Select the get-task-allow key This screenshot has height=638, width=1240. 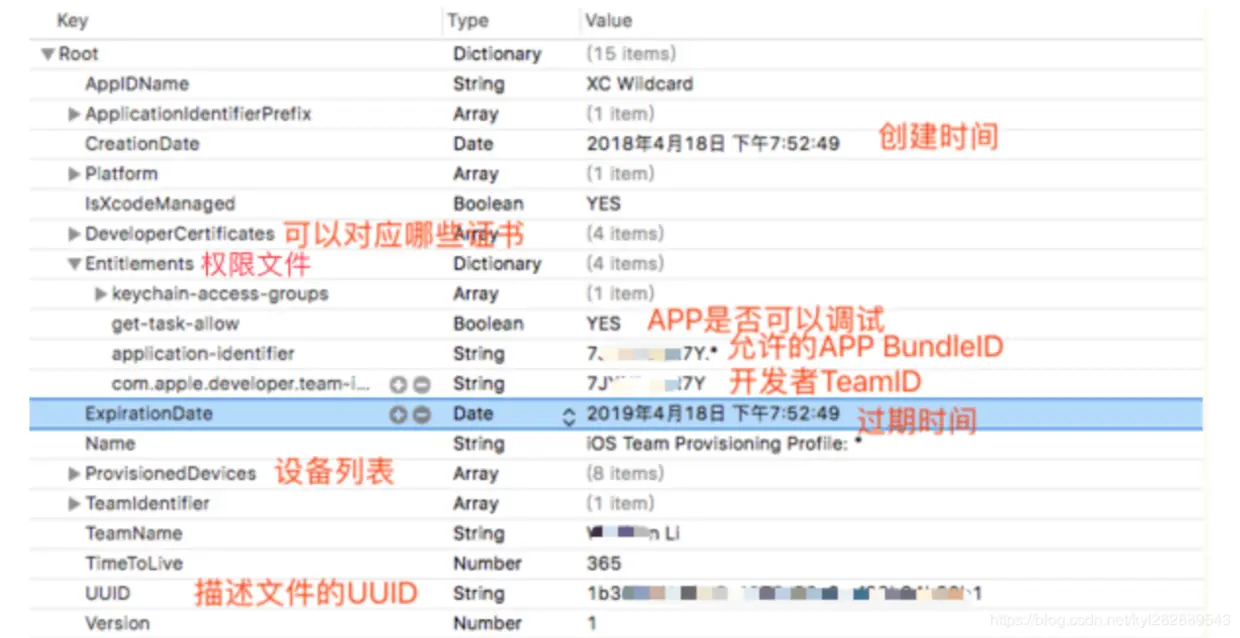point(175,324)
